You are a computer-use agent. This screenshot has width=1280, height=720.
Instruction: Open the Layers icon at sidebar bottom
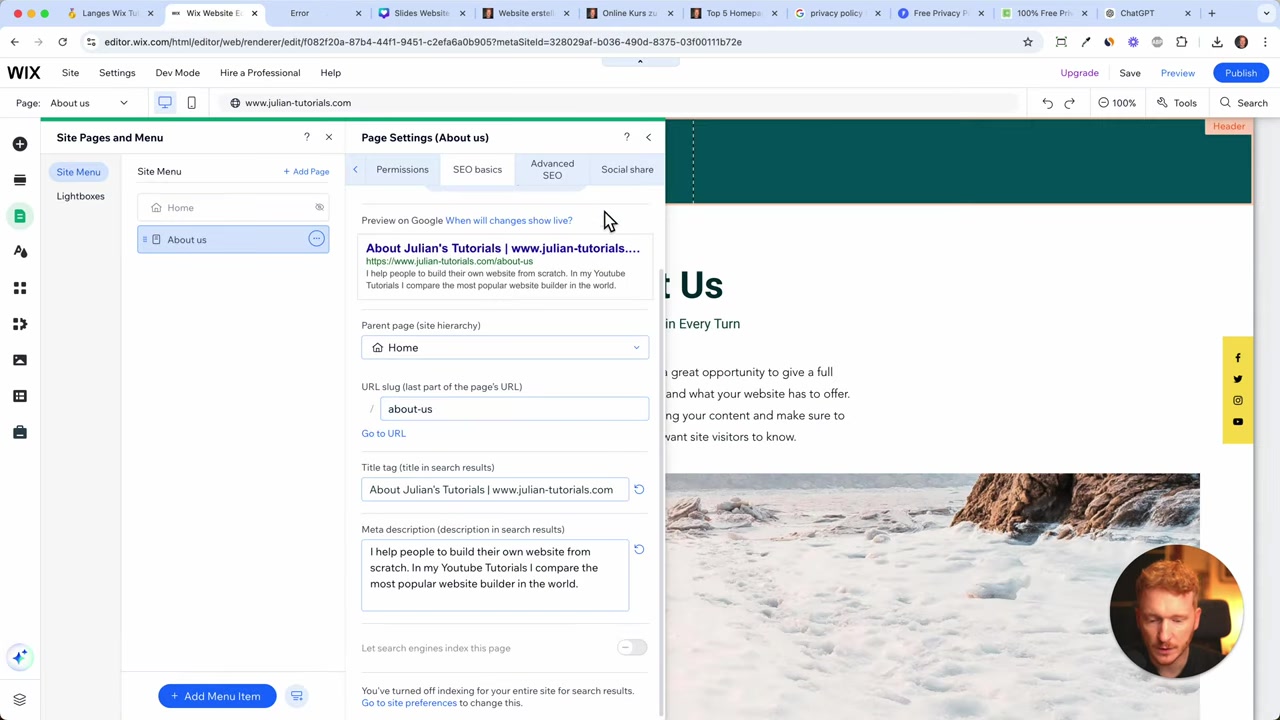pos(20,699)
